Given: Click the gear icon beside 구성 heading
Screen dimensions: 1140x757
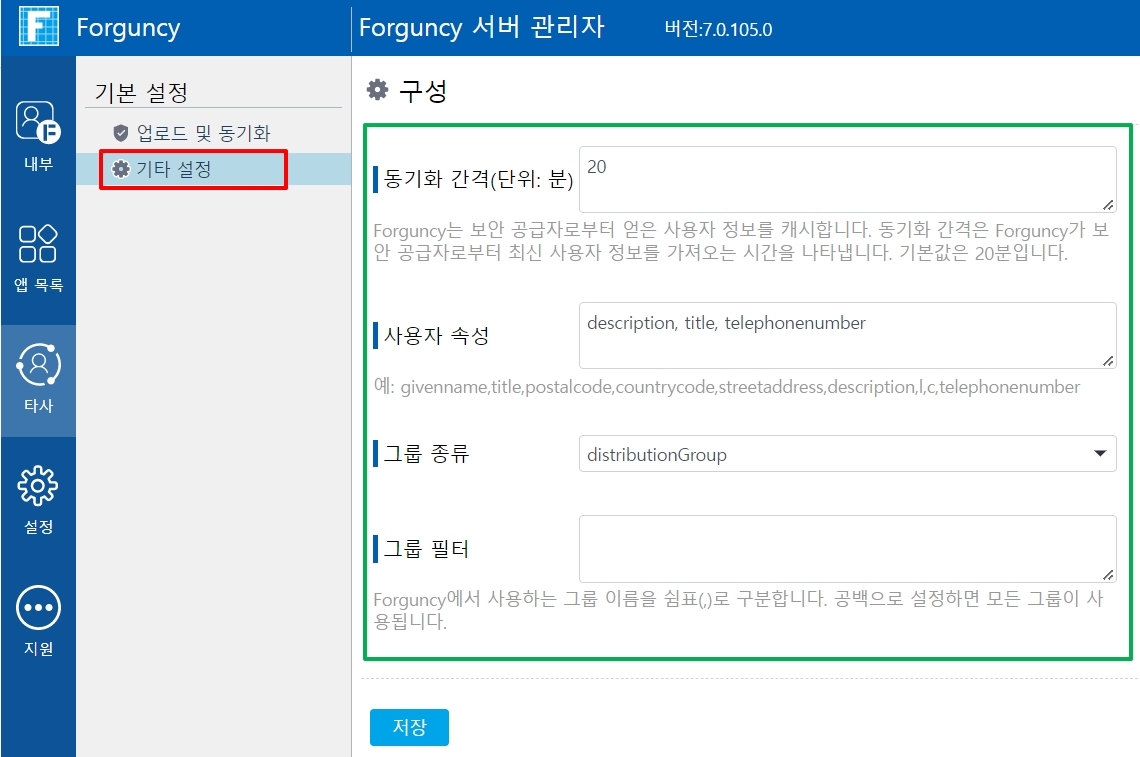Looking at the screenshot, I should [377, 91].
